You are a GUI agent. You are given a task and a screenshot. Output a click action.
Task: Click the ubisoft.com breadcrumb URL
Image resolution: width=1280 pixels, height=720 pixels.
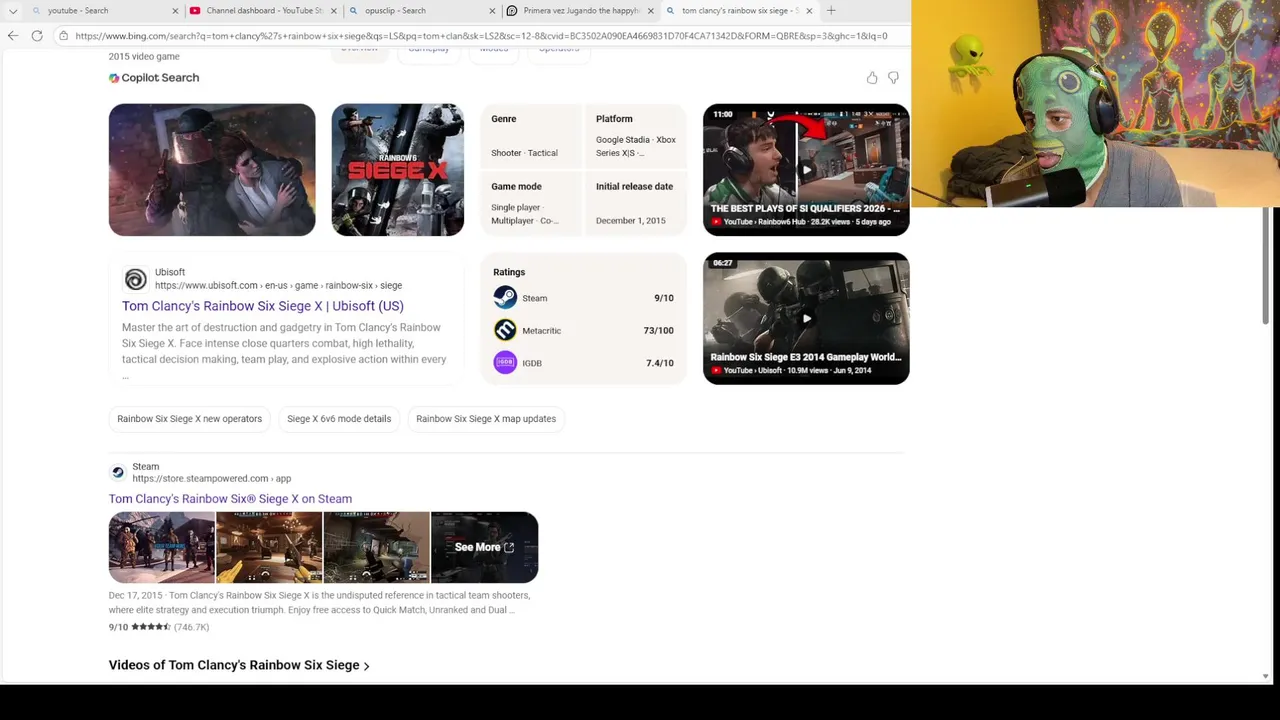pos(278,286)
